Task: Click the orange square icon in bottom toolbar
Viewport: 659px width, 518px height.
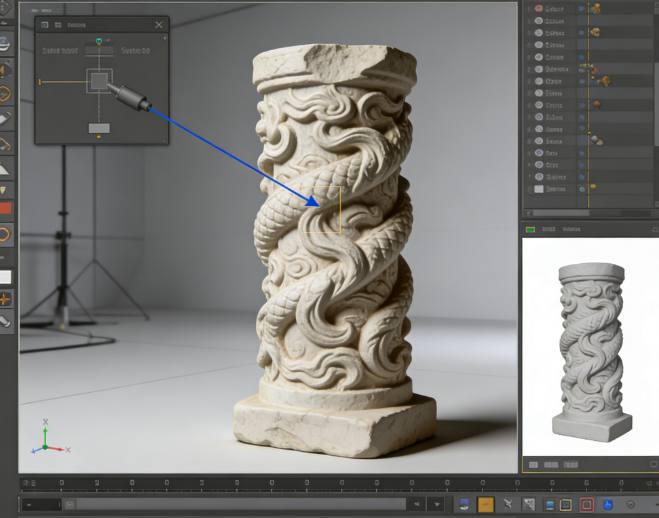Action: pyautogui.click(x=485, y=505)
